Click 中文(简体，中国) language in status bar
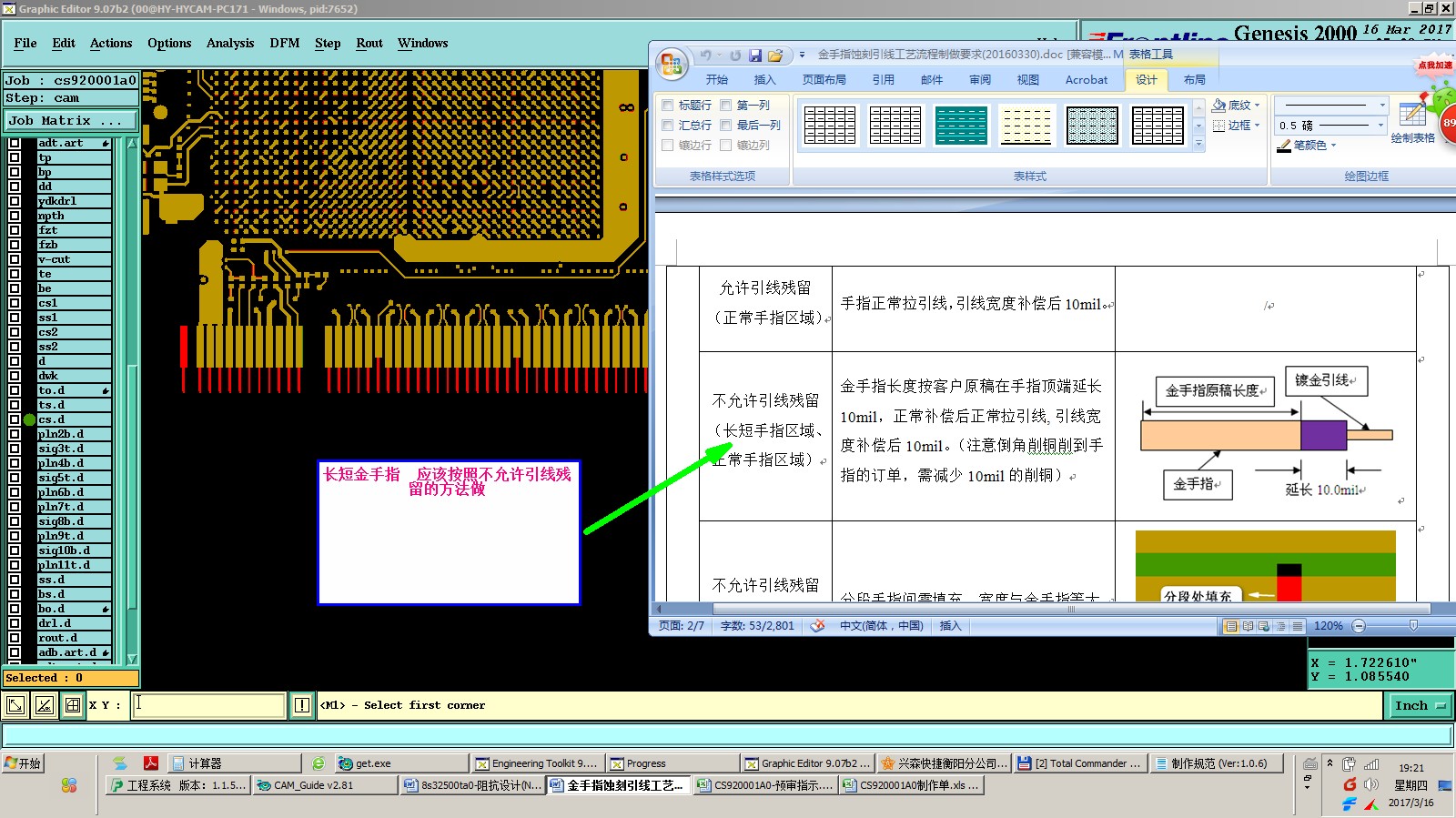The width and height of the screenshot is (1456, 818). [881, 626]
